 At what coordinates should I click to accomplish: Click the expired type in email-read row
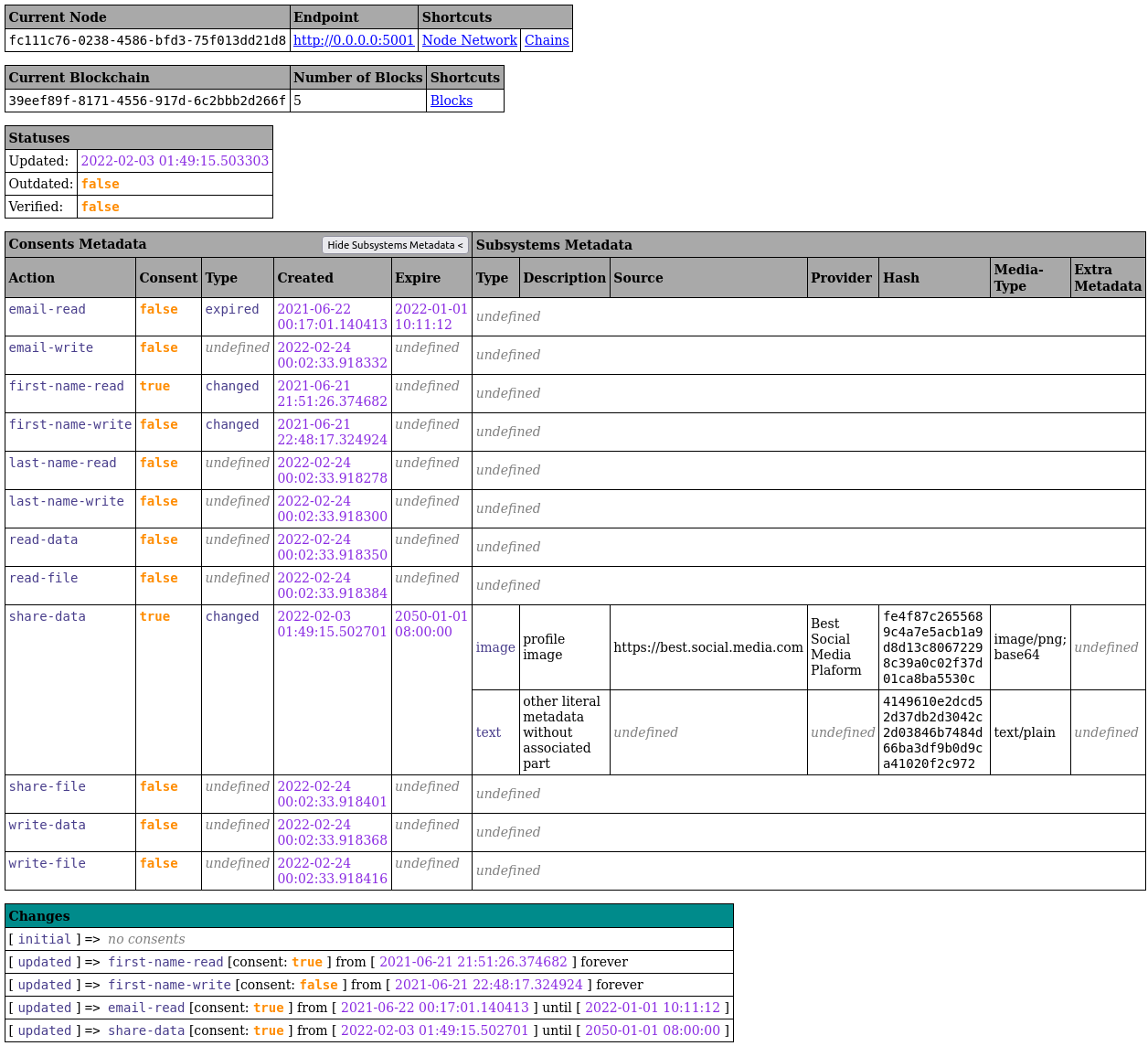click(232, 309)
